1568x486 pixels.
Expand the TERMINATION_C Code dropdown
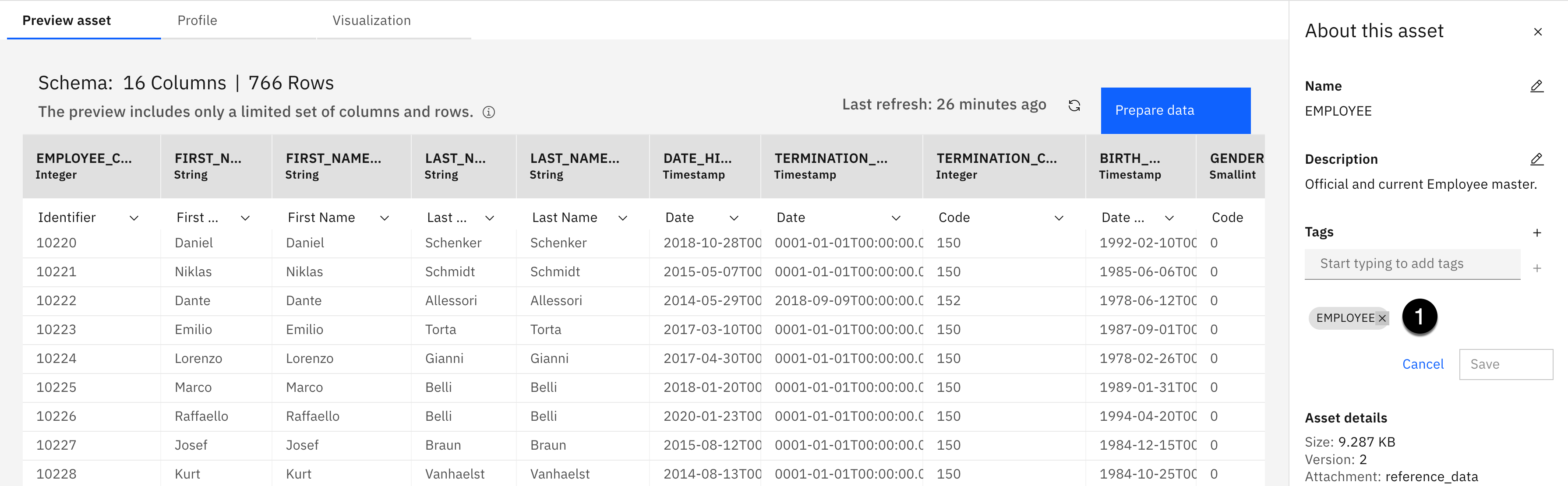click(1059, 218)
